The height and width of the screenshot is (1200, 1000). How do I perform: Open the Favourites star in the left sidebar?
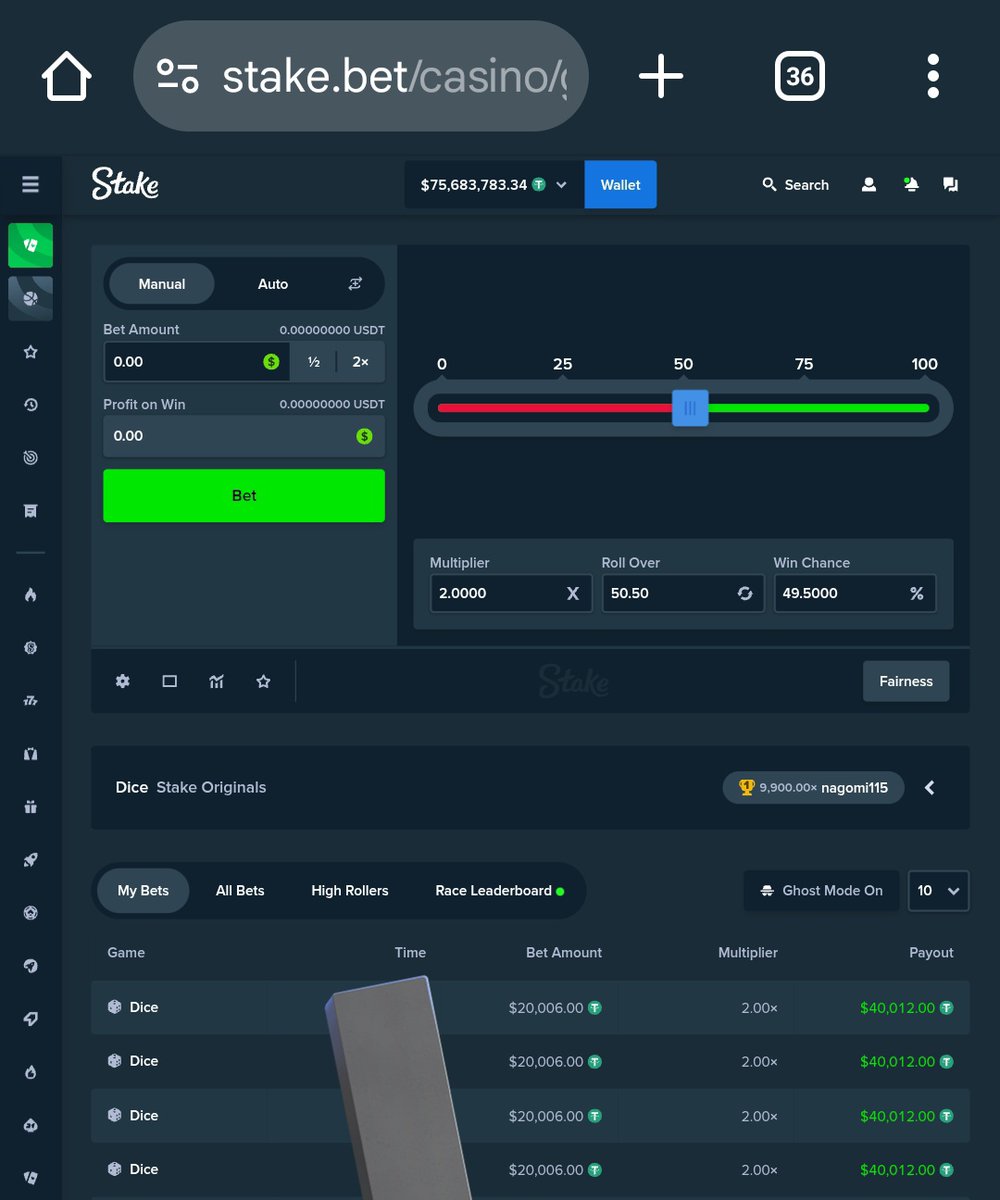click(30, 352)
